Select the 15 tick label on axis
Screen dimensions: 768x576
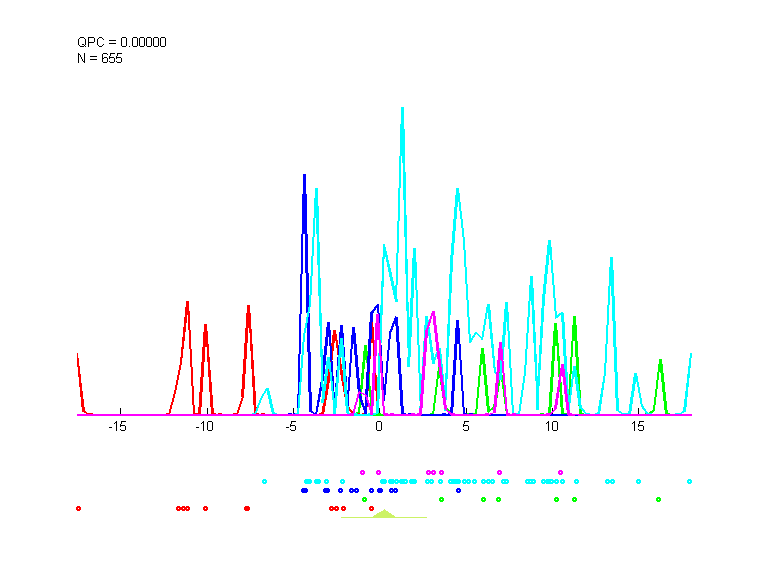coord(637,426)
